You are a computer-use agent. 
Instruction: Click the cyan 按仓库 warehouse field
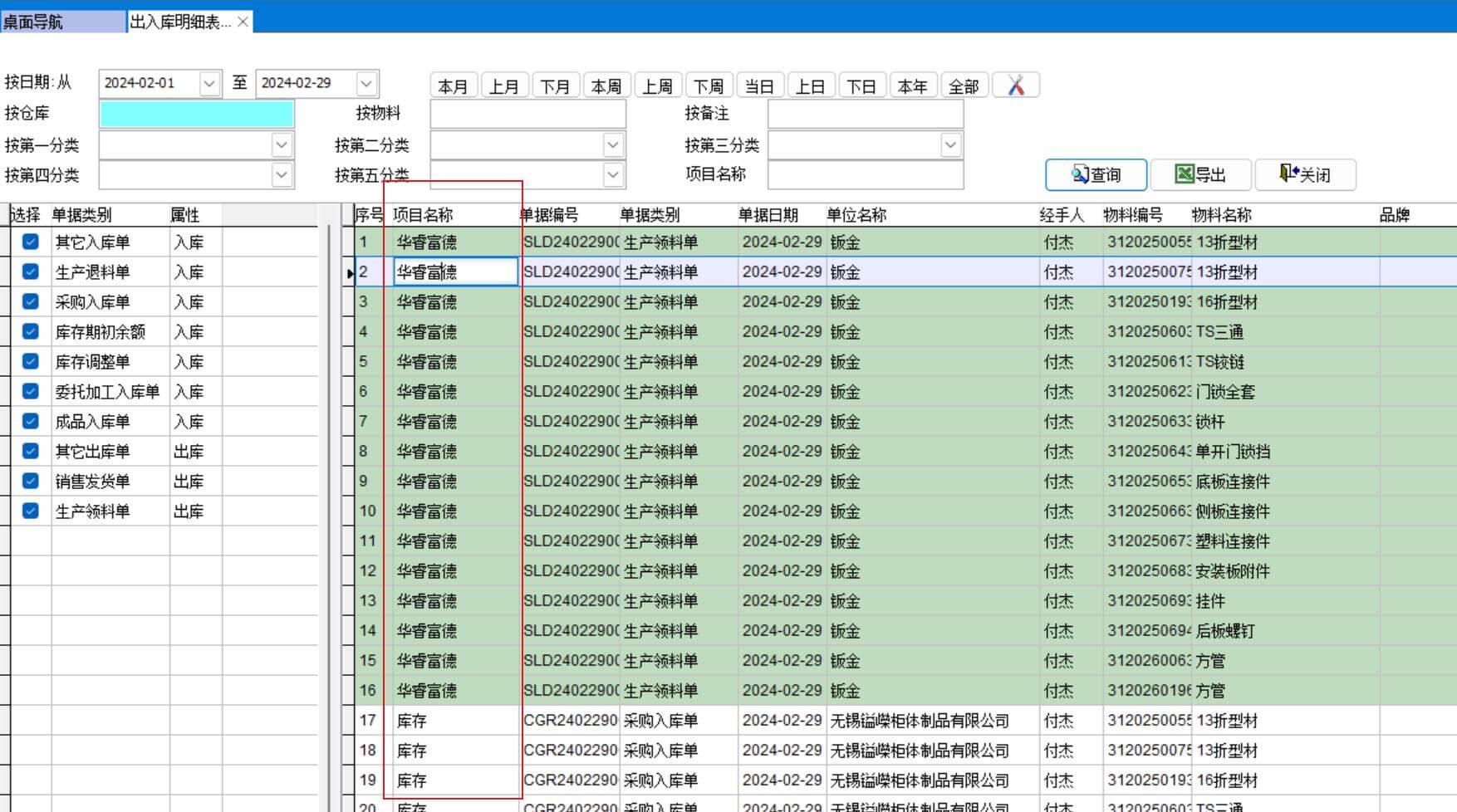click(x=196, y=114)
